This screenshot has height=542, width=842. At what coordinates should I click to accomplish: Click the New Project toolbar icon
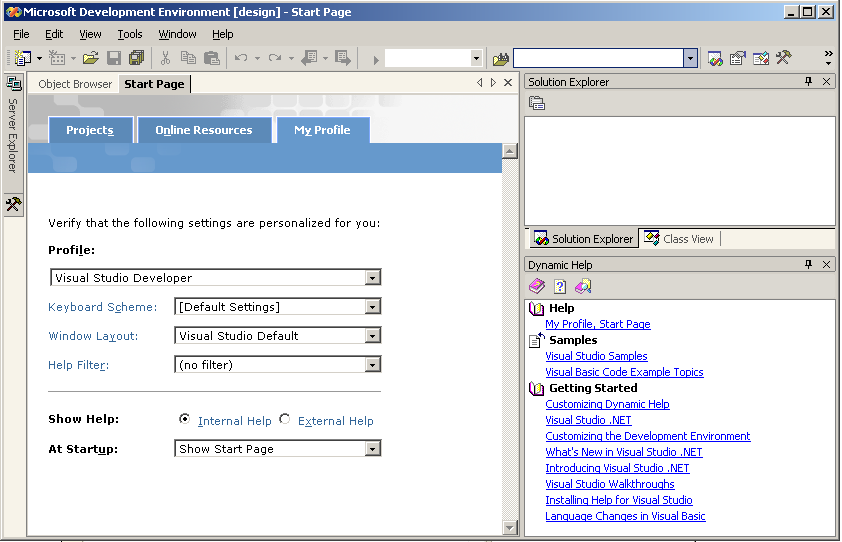23,57
